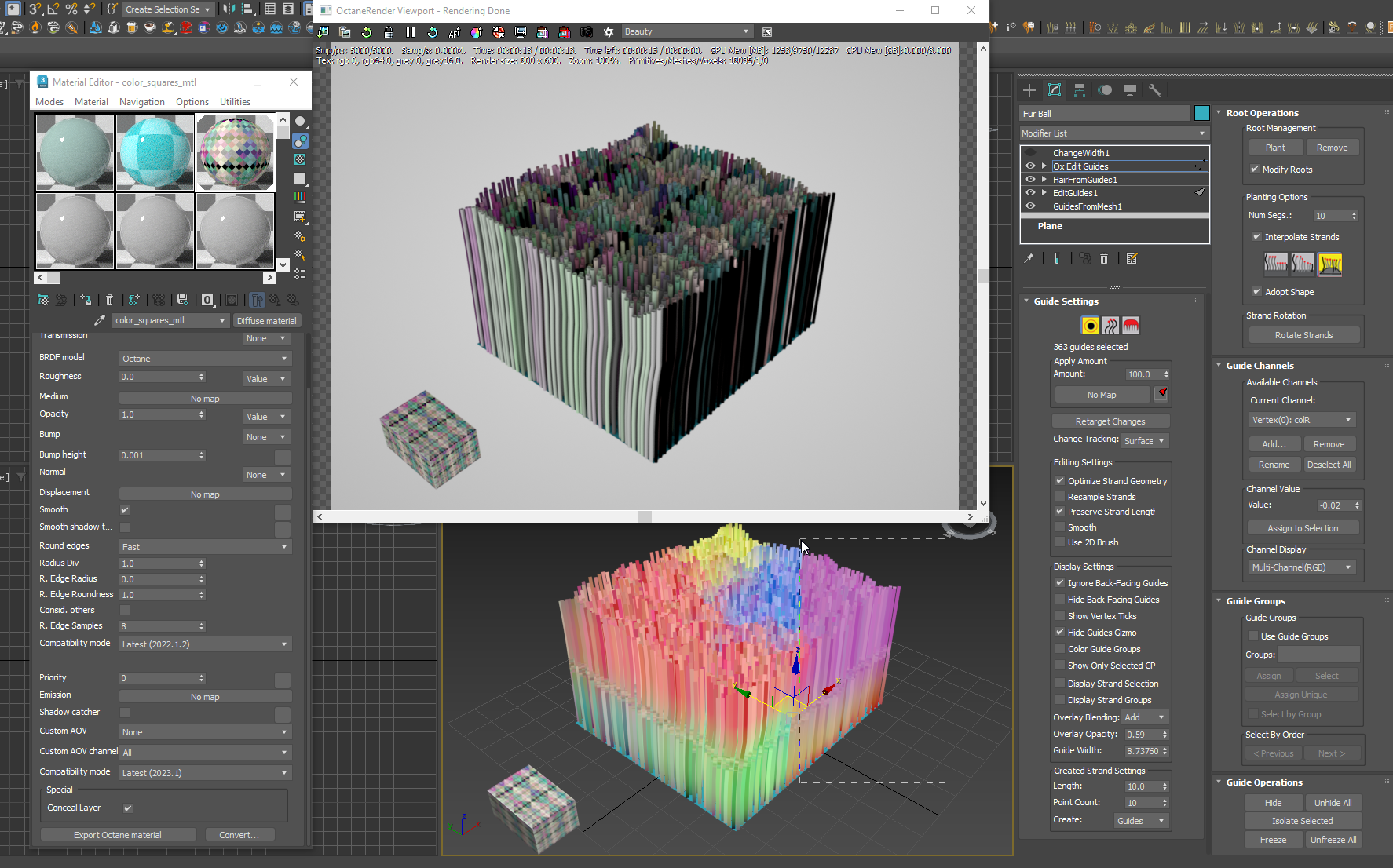Click the Fur Ball object color swatch
This screenshot has width=1393, height=868.
pyautogui.click(x=1201, y=113)
